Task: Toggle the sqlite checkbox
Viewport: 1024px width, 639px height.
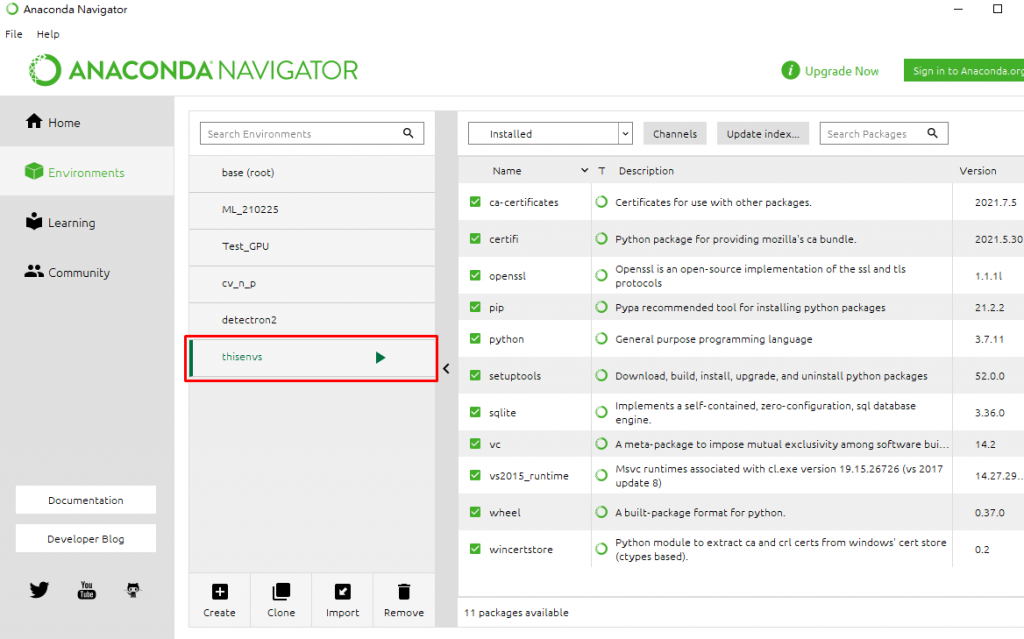Action: pos(475,412)
